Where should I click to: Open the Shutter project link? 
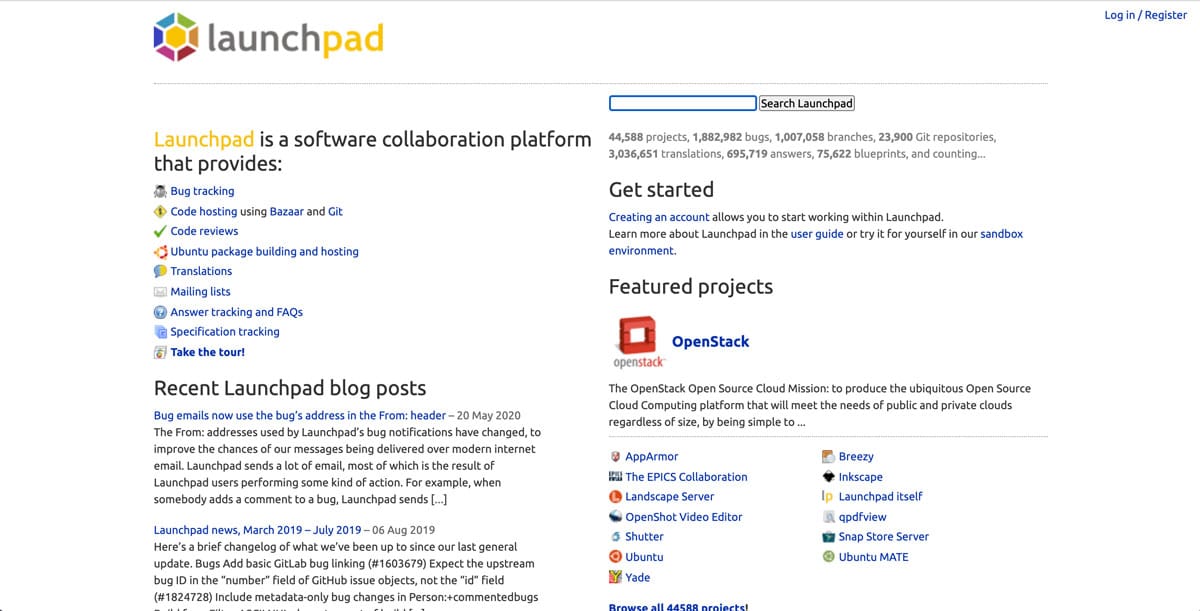coord(644,537)
